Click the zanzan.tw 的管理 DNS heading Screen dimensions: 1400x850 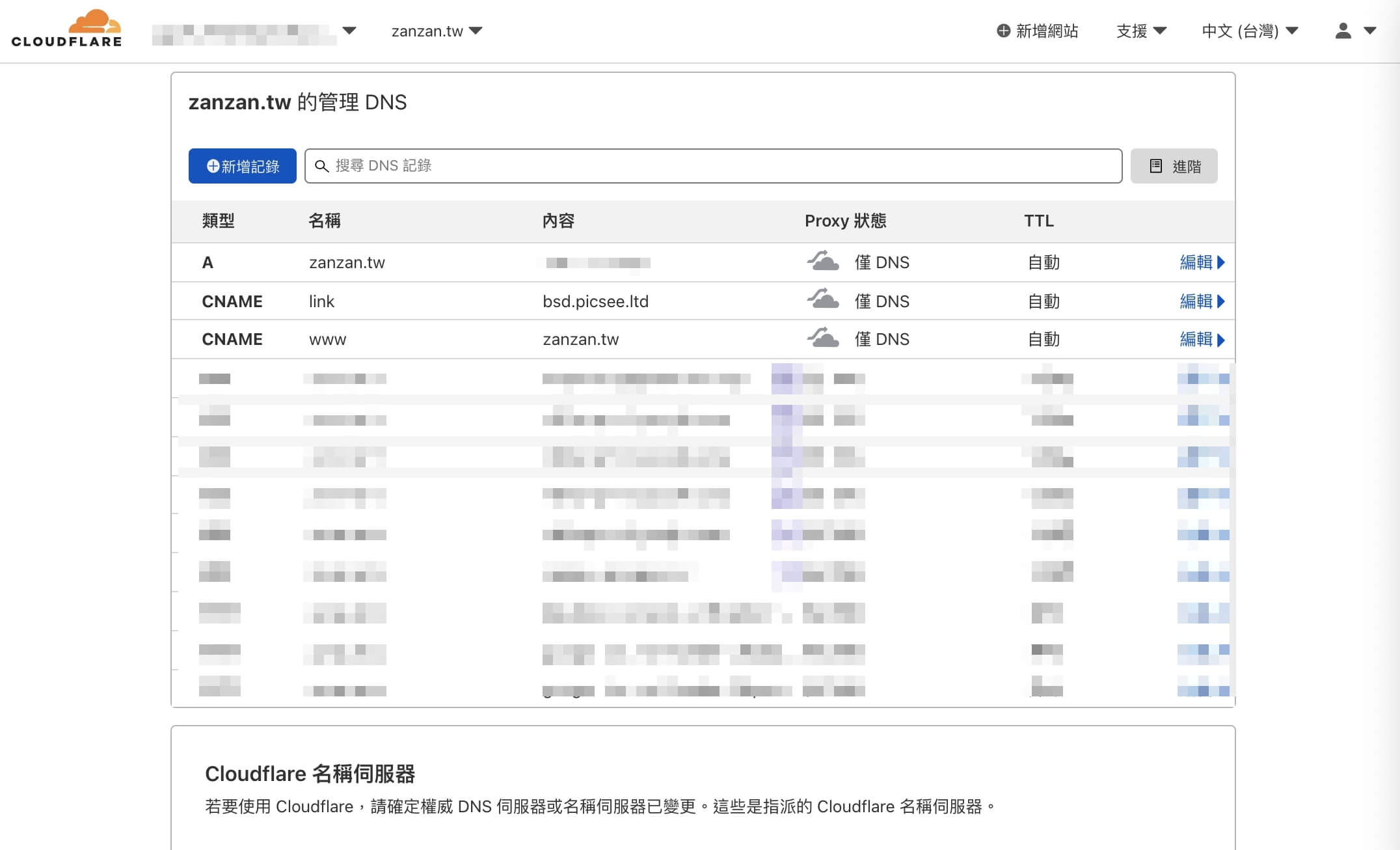pyautogui.click(x=297, y=102)
